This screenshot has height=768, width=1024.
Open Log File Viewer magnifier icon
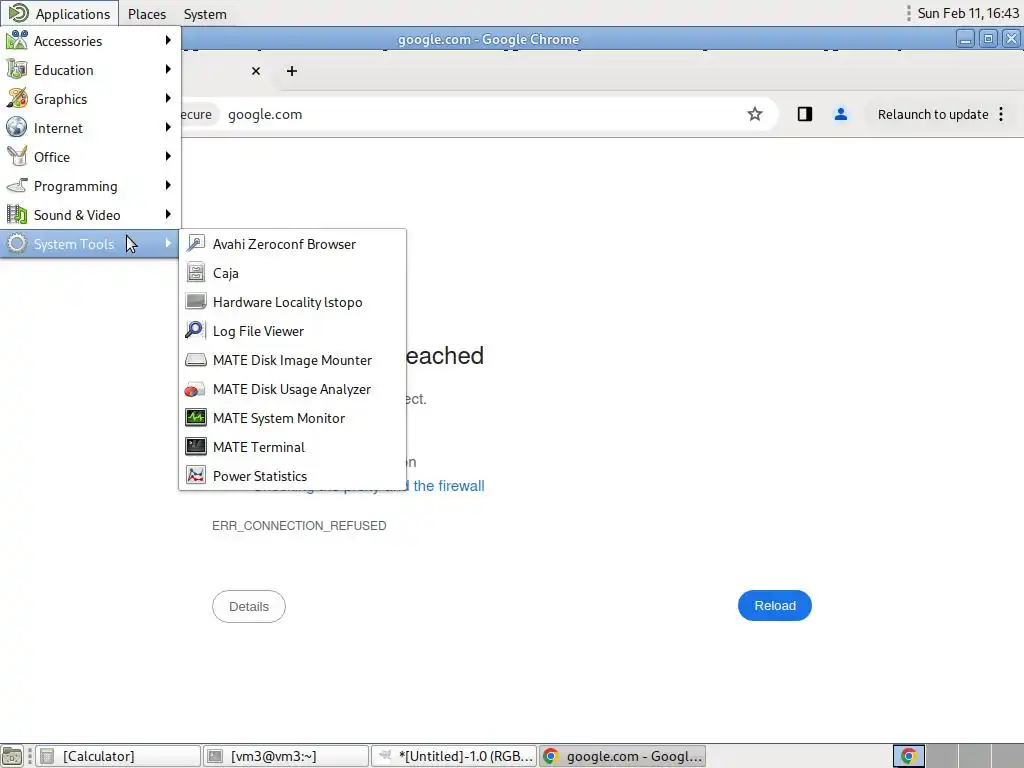[195, 330]
